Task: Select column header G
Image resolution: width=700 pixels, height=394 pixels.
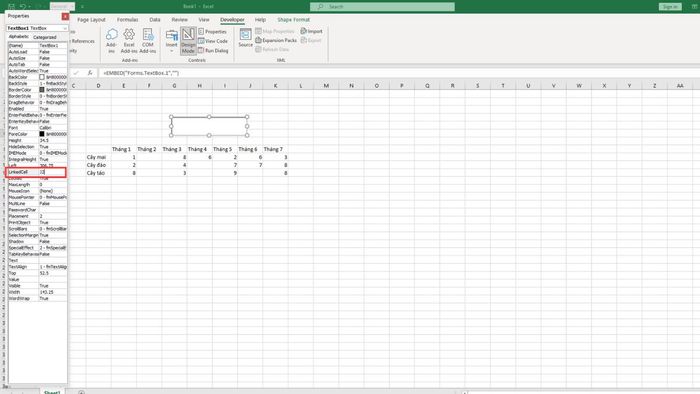Action: pyautogui.click(x=175, y=86)
